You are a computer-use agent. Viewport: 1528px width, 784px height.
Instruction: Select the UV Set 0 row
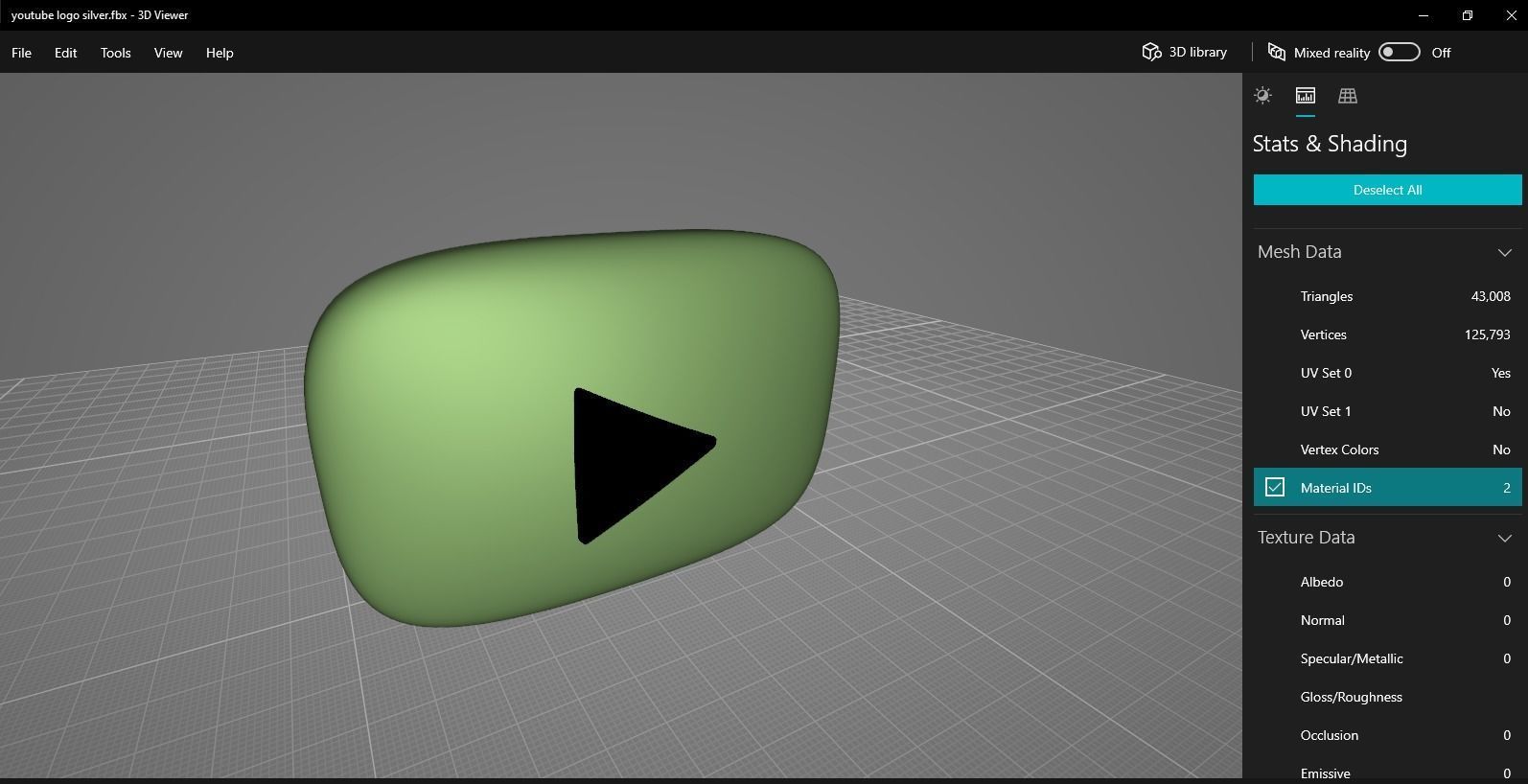tap(1387, 373)
